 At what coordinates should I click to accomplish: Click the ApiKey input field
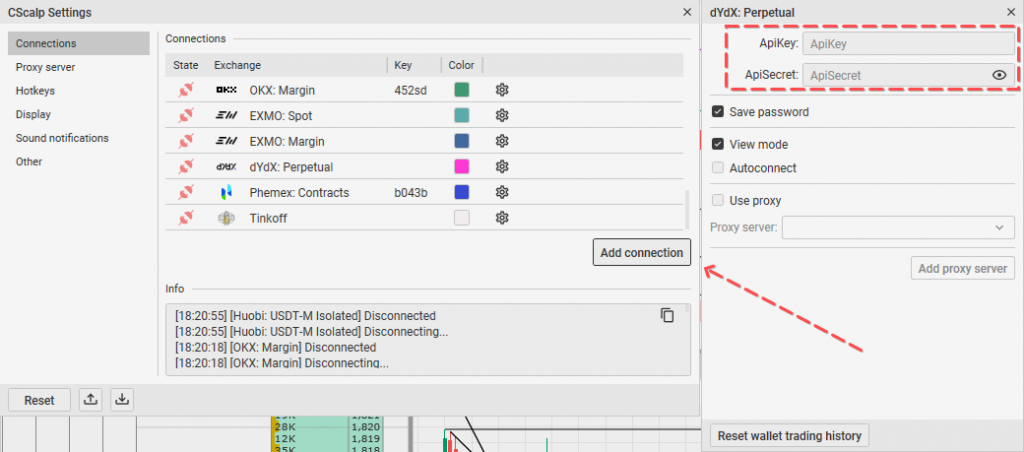click(908, 44)
